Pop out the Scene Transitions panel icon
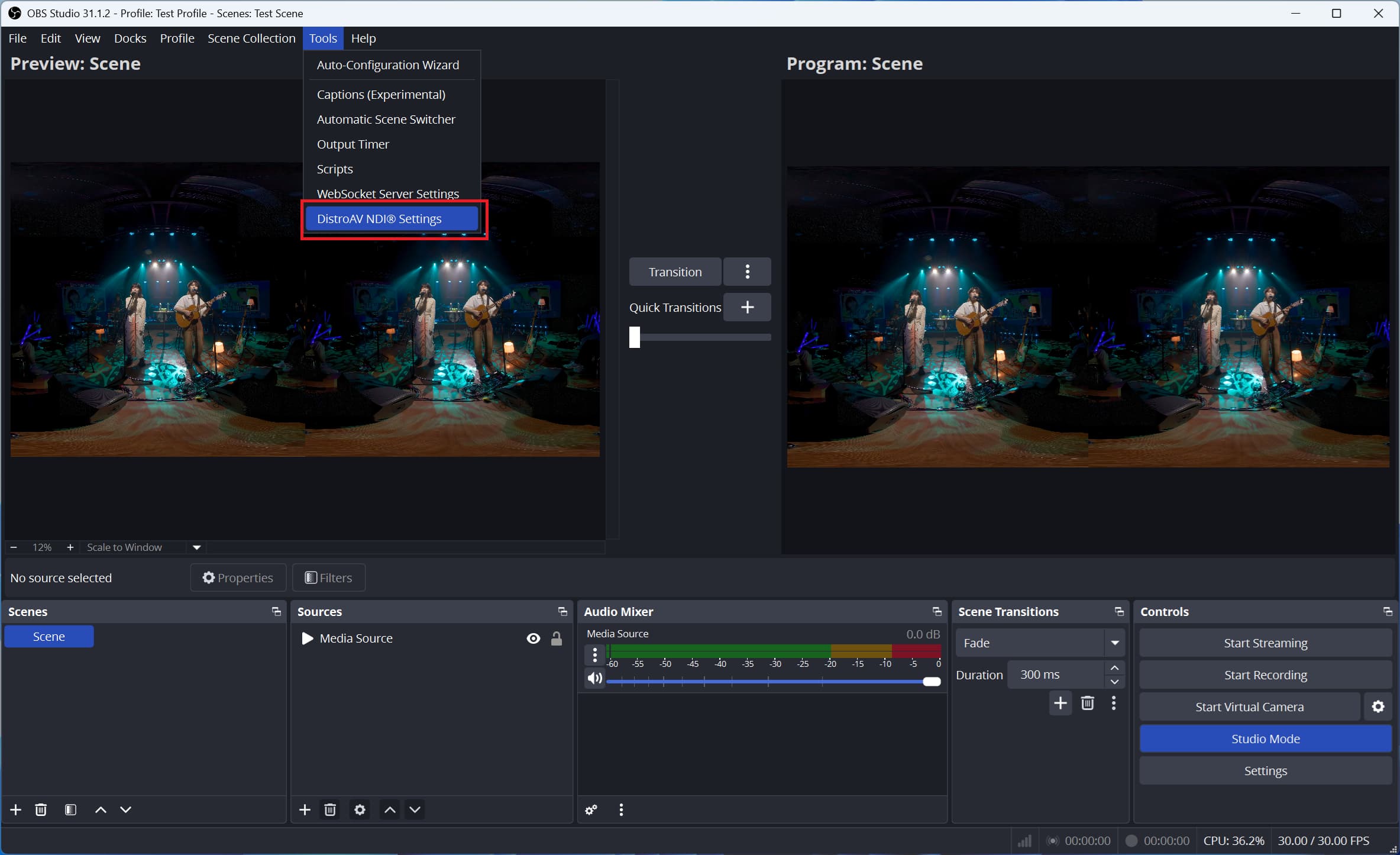The image size is (1400, 855). pyautogui.click(x=1118, y=612)
